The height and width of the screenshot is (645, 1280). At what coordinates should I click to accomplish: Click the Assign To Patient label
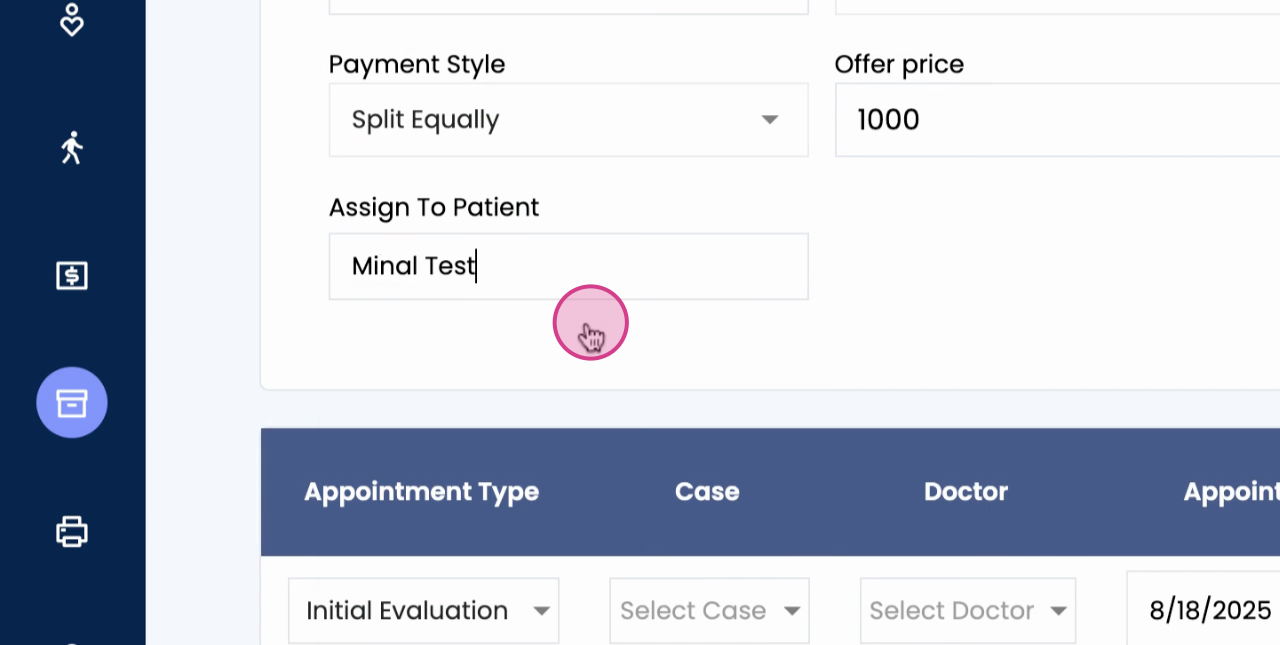pyautogui.click(x=434, y=207)
